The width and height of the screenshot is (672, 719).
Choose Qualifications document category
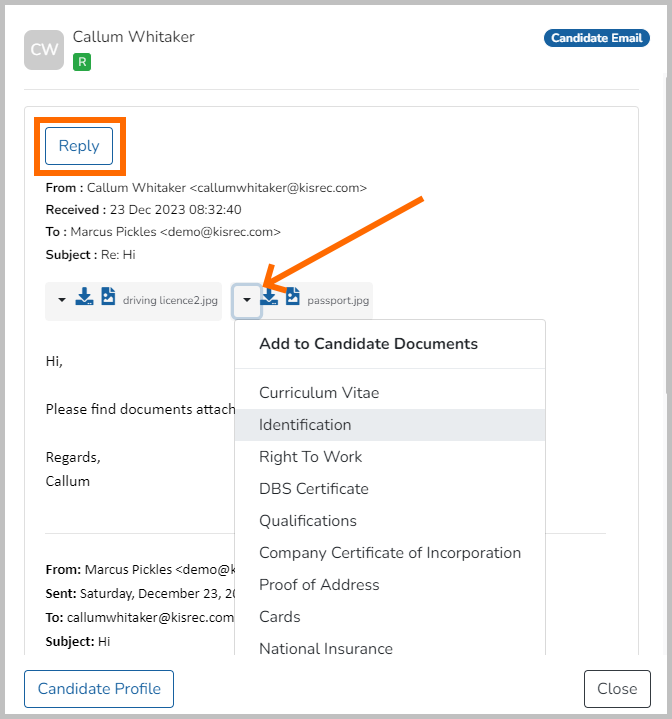pos(308,521)
